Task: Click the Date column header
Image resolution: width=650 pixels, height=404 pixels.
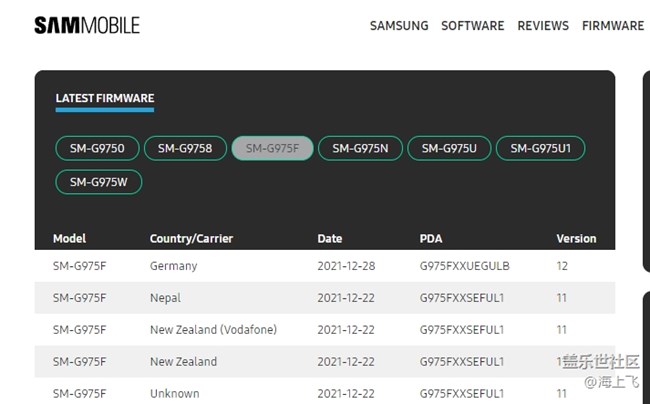Action: pos(329,239)
